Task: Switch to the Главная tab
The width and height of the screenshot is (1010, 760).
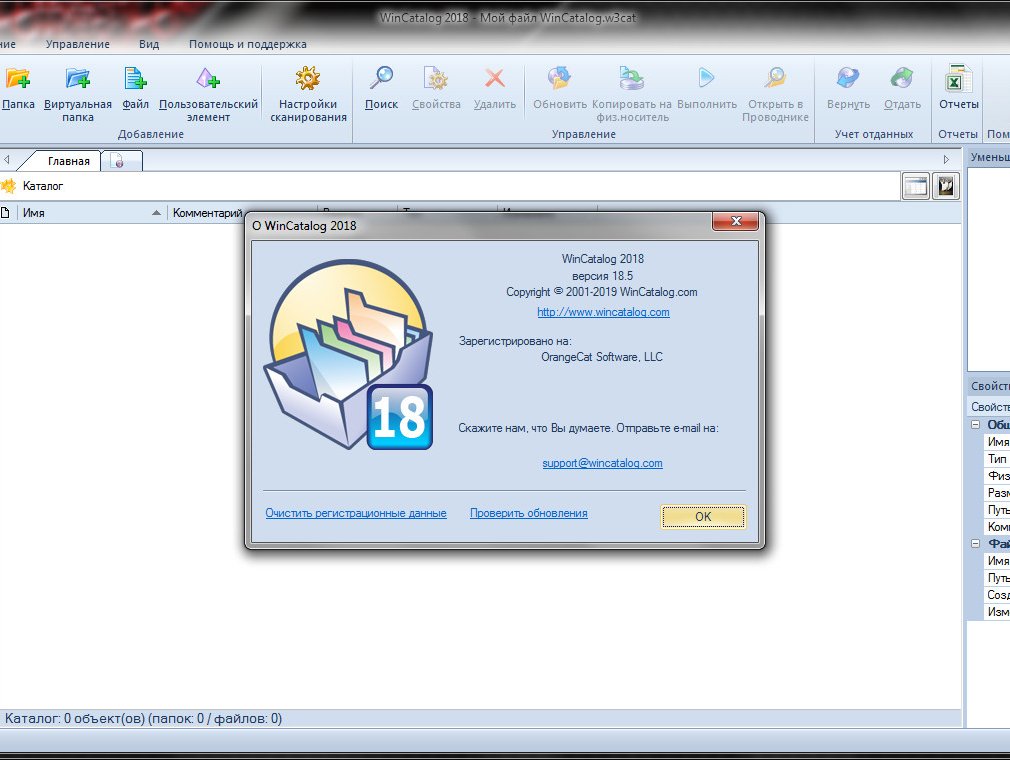Action: [x=68, y=161]
